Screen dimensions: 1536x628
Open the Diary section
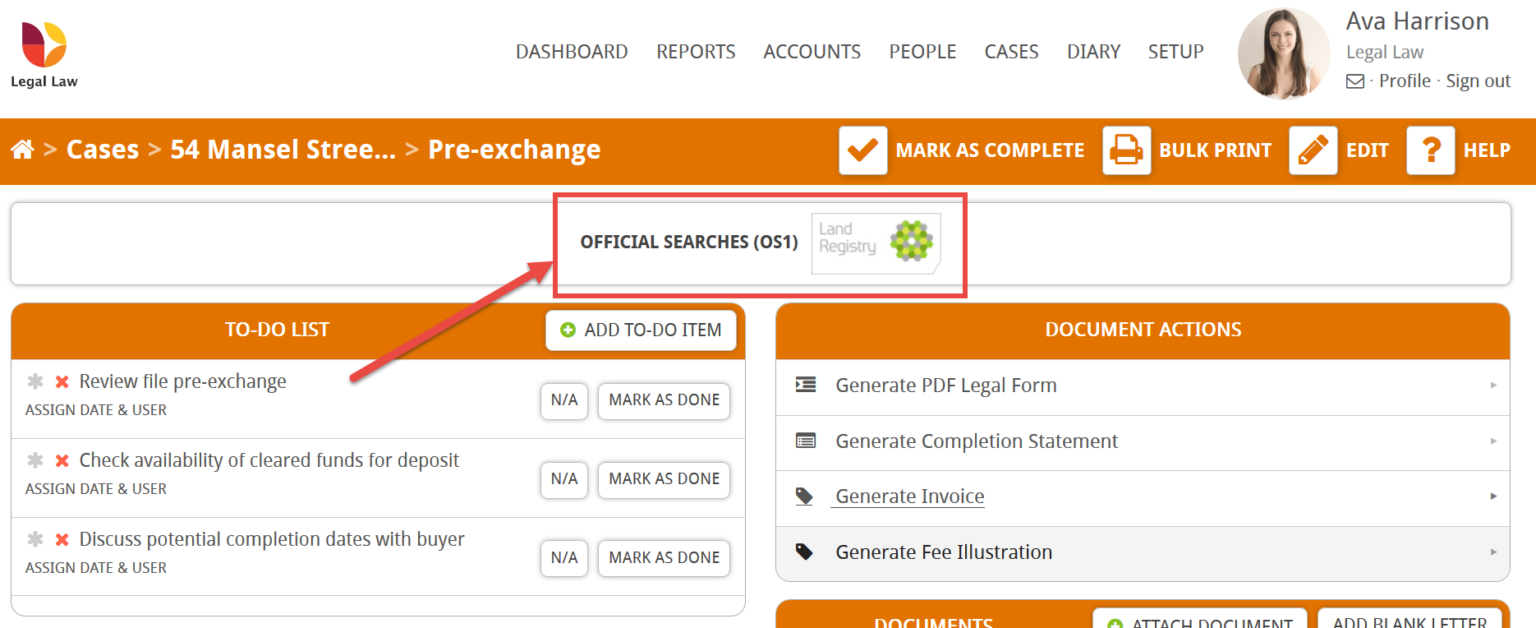click(1093, 51)
